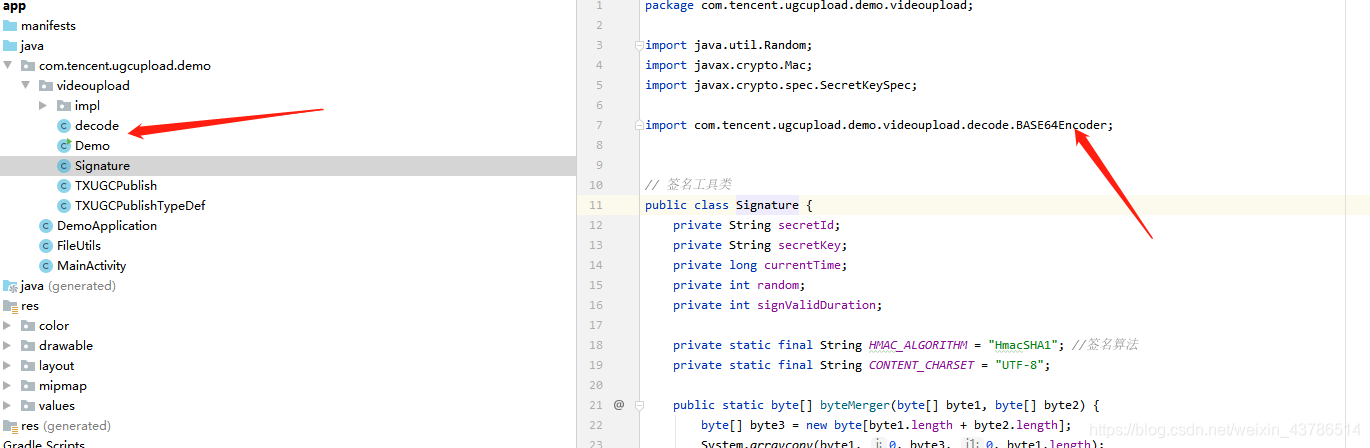Screen dimensions: 1370x448
Task: Select the res (generated) folder icon
Action: (10, 426)
